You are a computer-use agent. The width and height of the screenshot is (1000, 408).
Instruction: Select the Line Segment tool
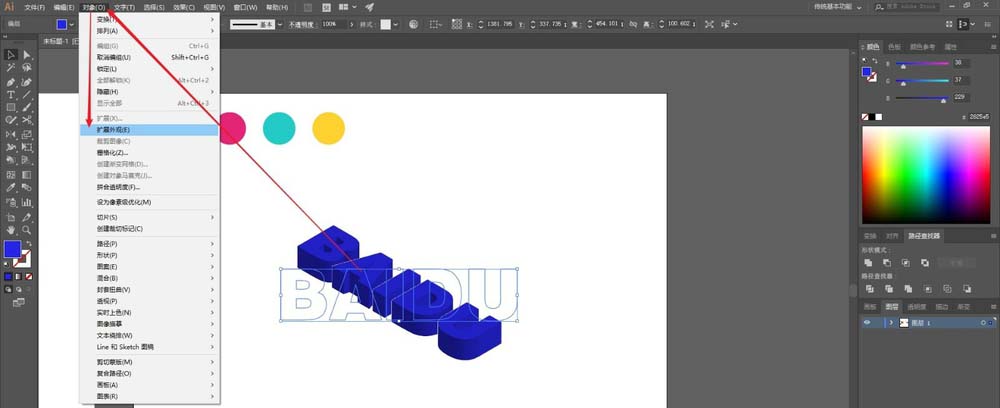pyautogui.click(x=27, y=94)
